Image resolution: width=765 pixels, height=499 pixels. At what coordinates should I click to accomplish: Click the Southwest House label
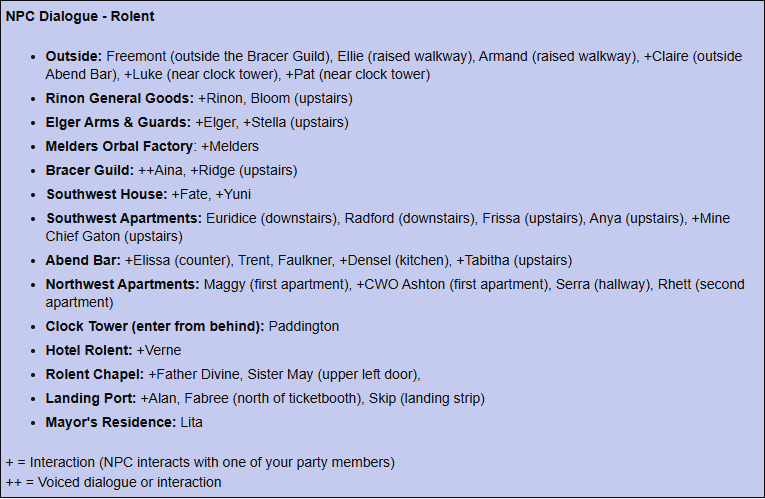point(106,194)
